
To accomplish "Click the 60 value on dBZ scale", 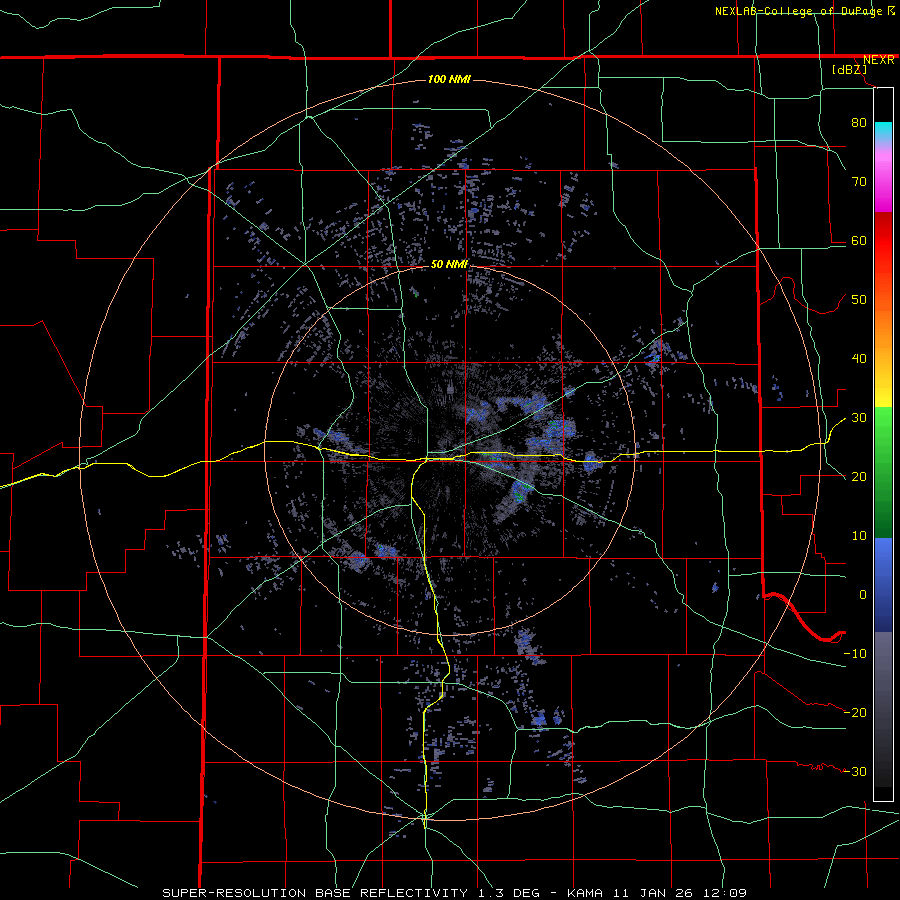I will (859, 240).
